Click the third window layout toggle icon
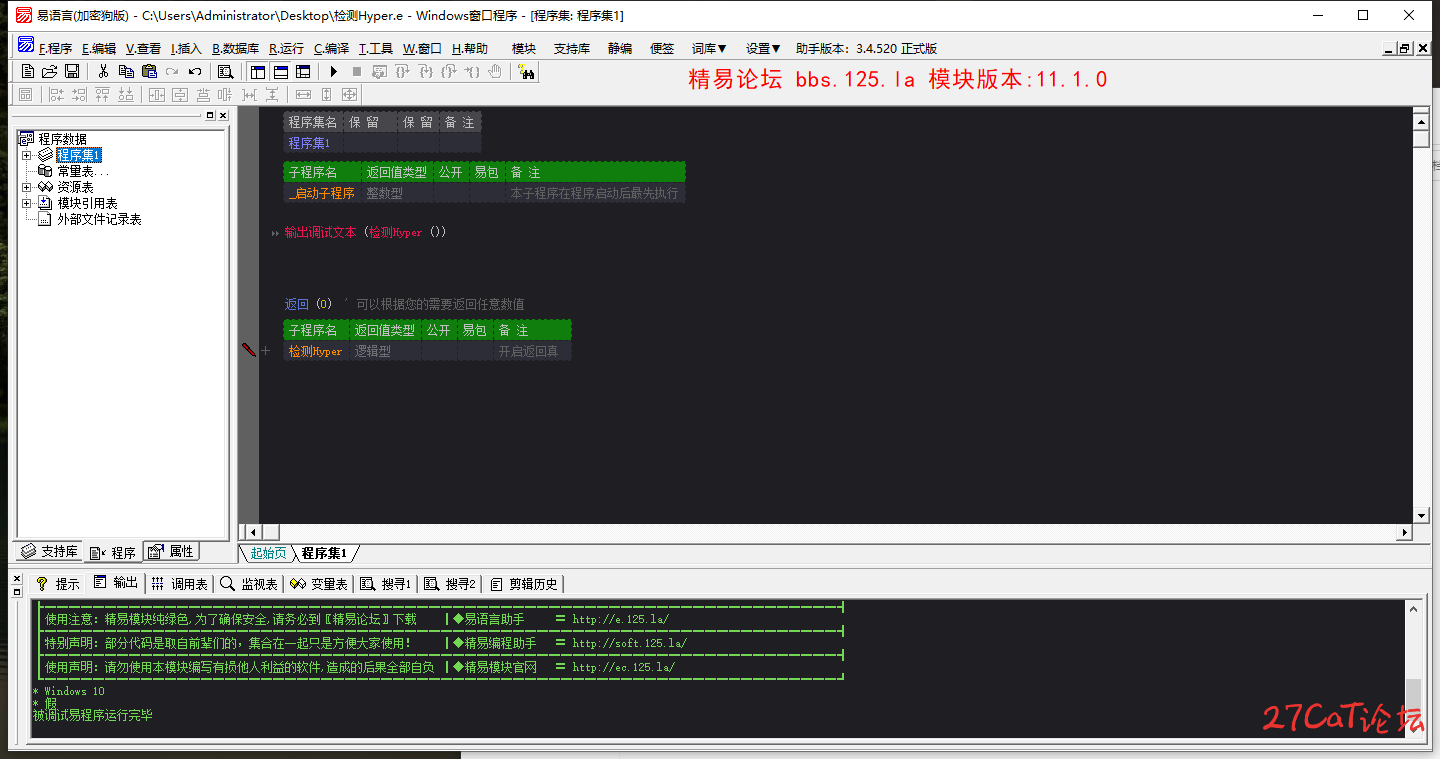This screenshot has width=1440, height=759. click(x=303, y=71)
